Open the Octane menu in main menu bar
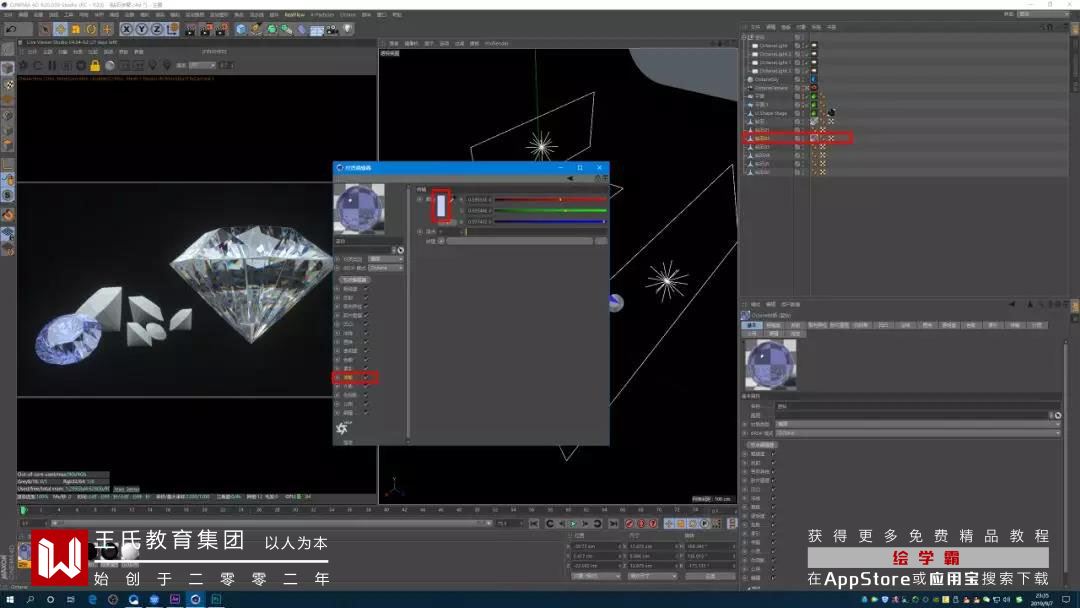Viewport: 1080px width, 608px height. pos(348,14)
